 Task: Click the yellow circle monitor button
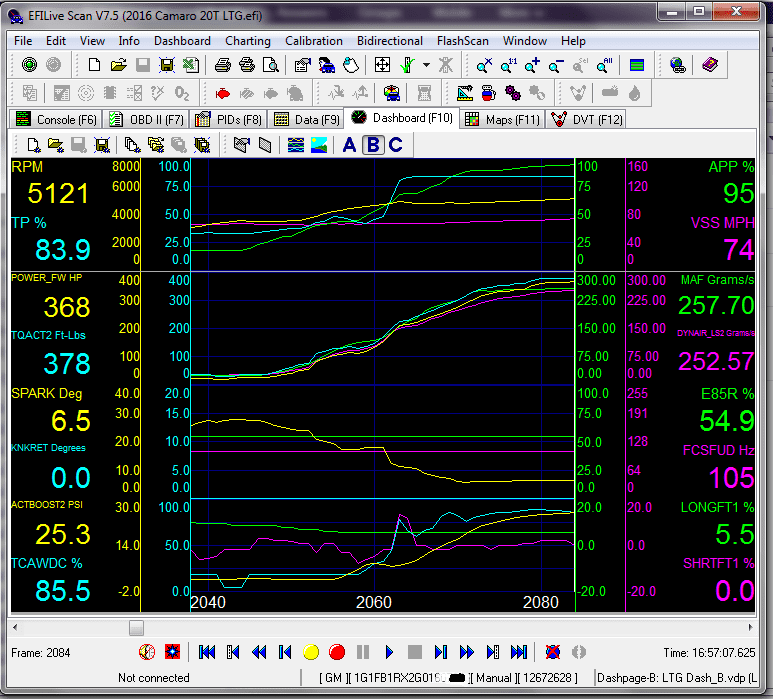click(x=311, y=652)
